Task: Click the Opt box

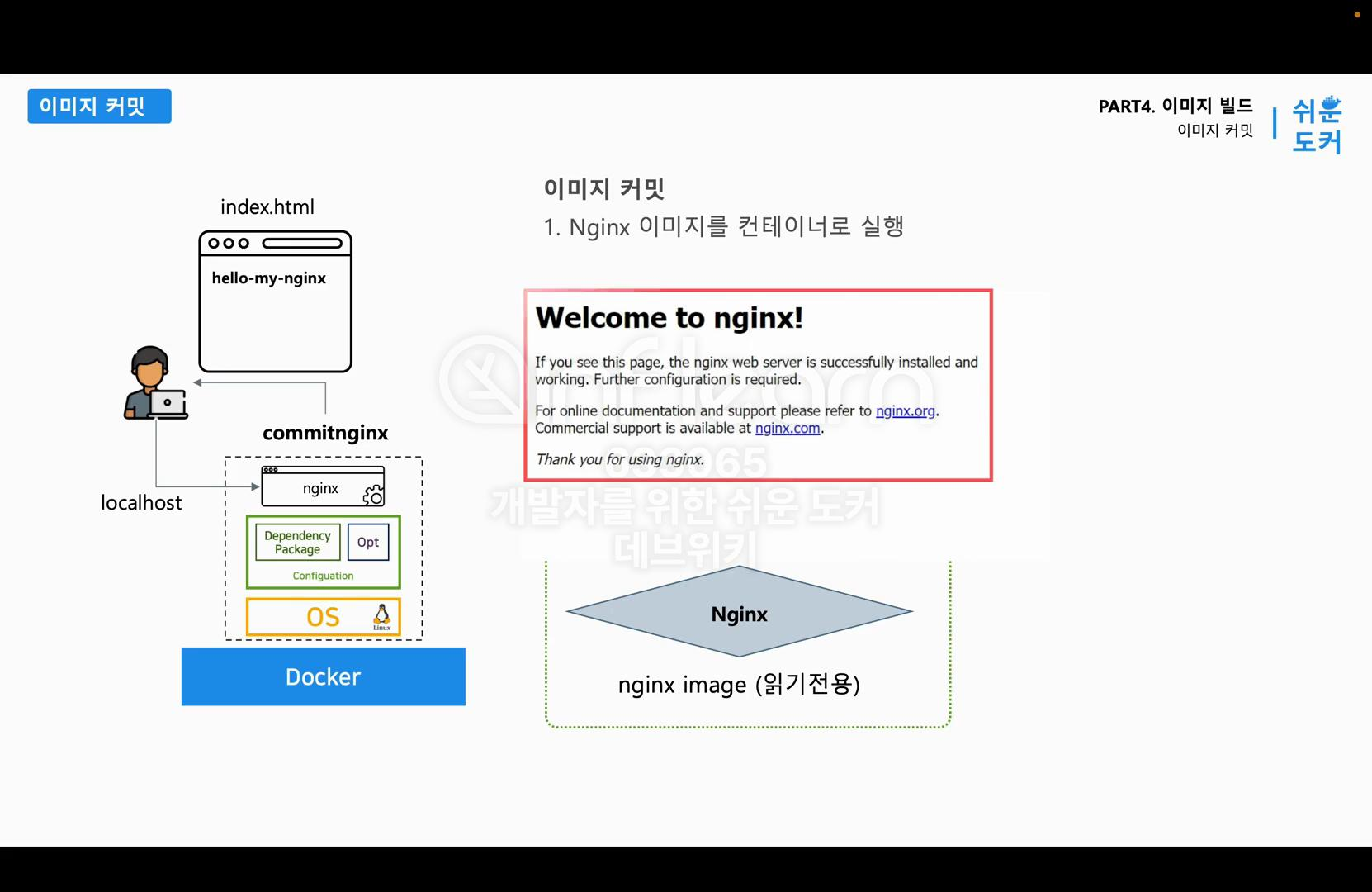Action: 368,543
